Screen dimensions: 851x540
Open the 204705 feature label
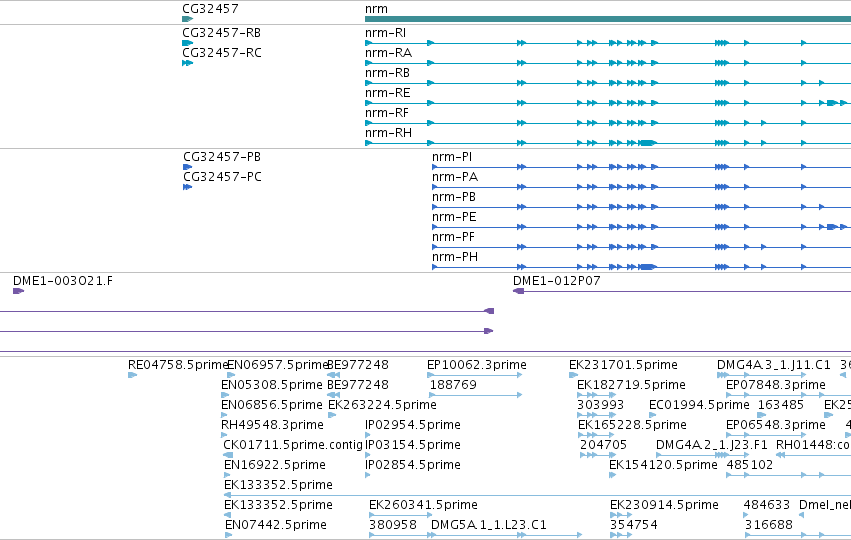click(604, 445)
